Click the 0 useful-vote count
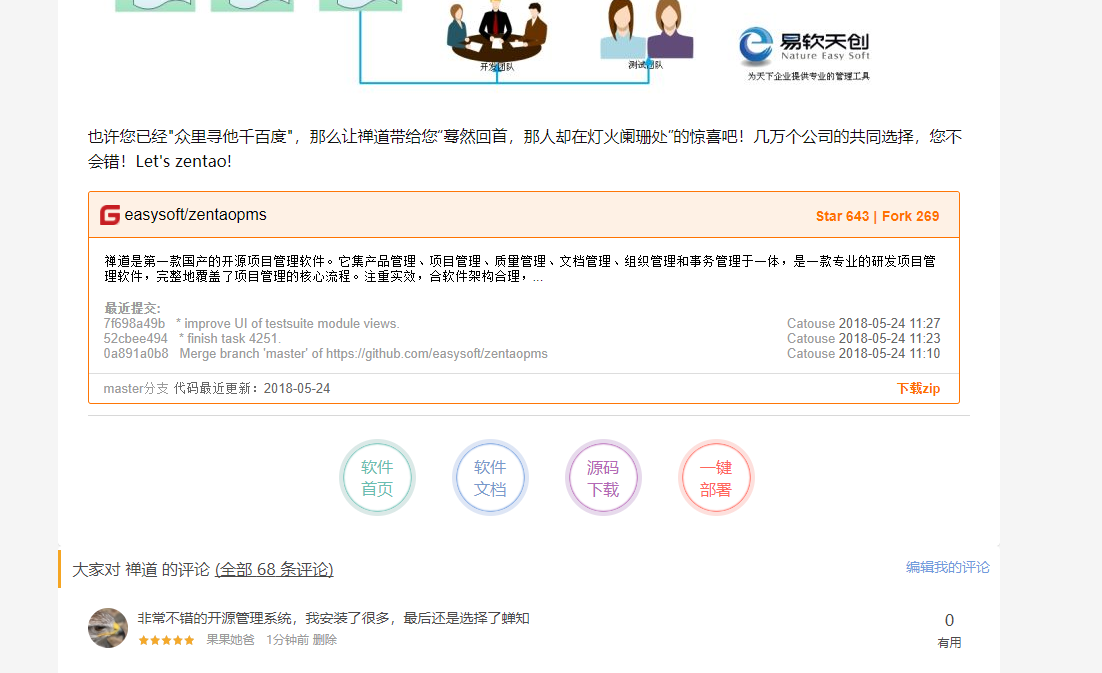The height and width of the screenshot is (673, 1102). tap(949, 620)
